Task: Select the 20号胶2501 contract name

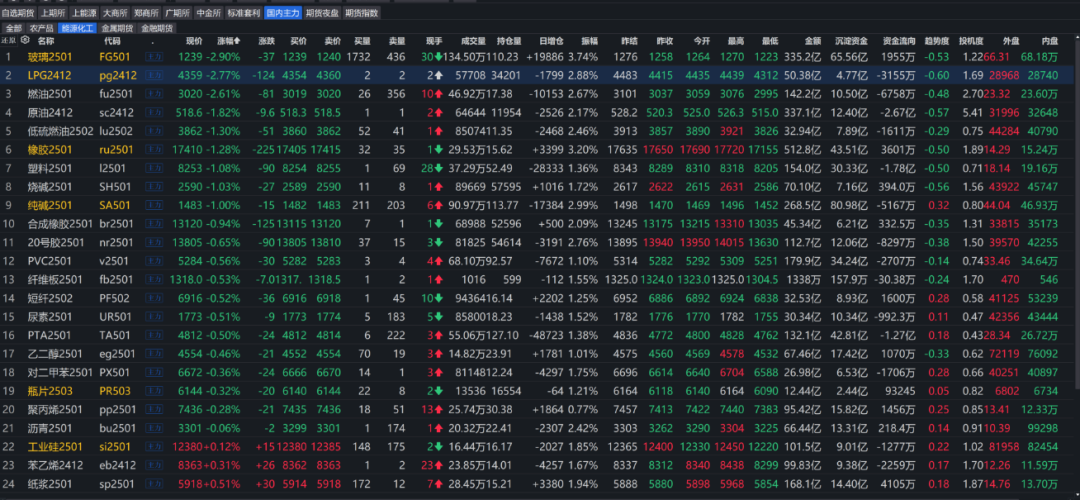Action: coord(55,242)
